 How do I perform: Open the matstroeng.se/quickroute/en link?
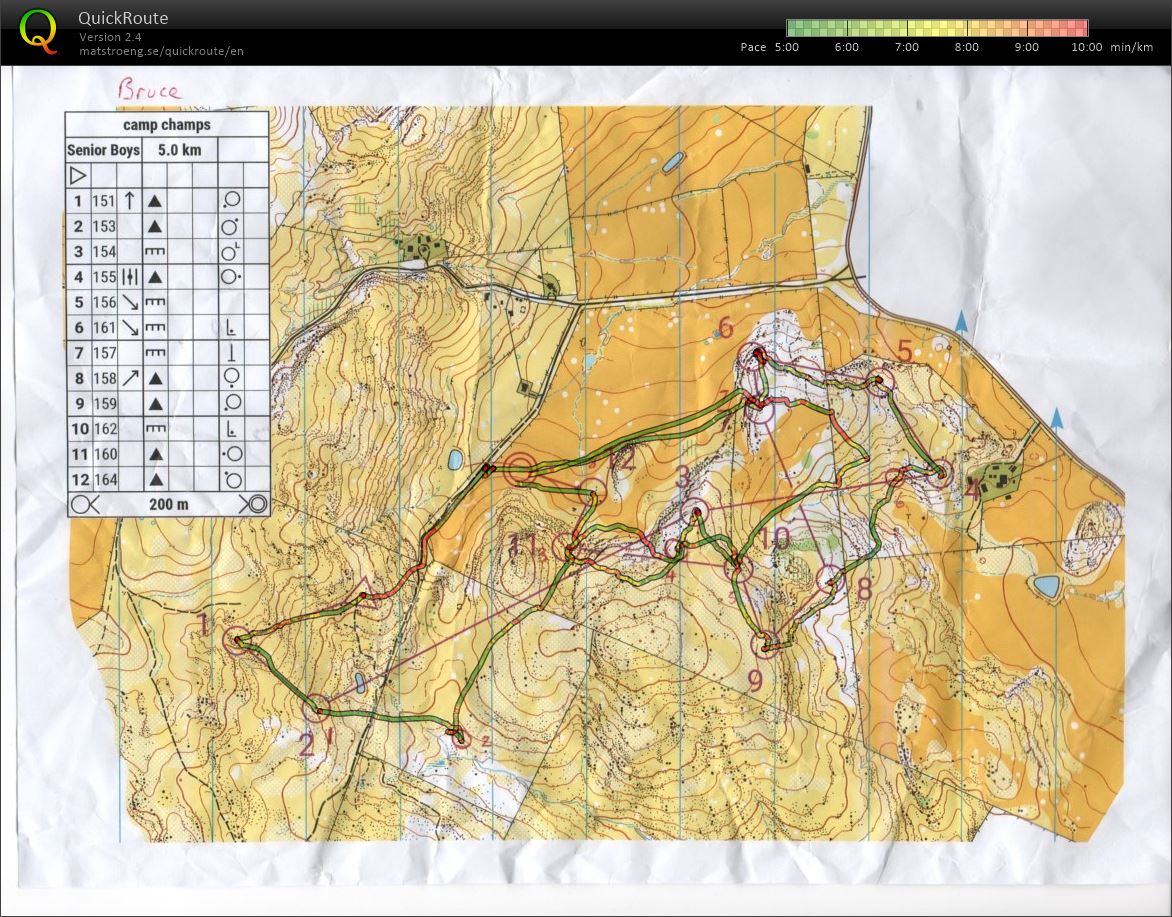coord(161,51)
